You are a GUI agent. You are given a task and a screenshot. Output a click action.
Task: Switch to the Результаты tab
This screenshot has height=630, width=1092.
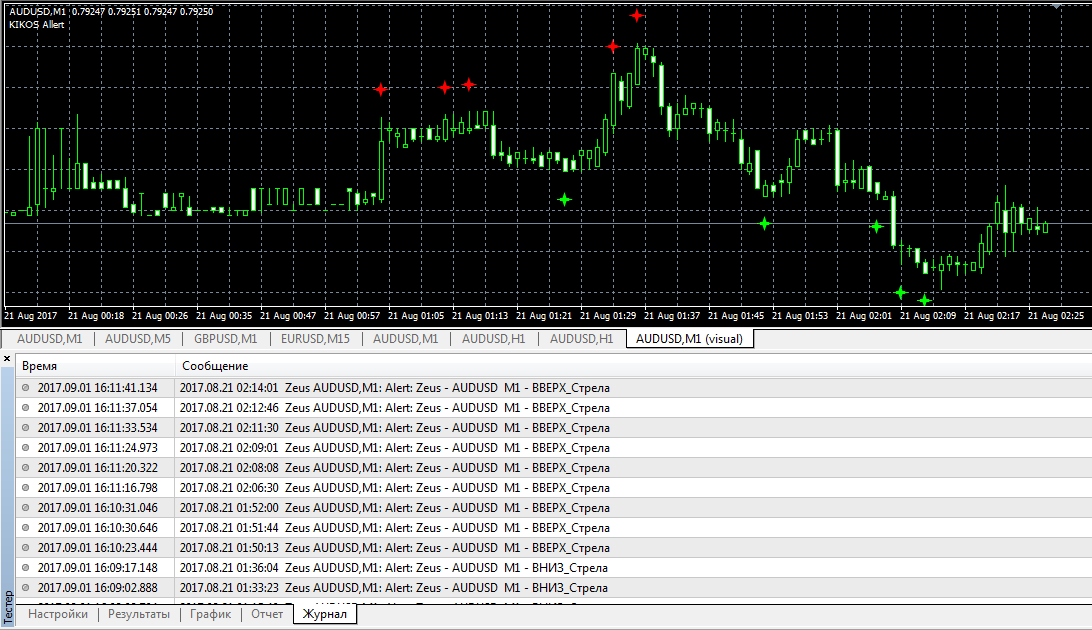tap(138, 614)
